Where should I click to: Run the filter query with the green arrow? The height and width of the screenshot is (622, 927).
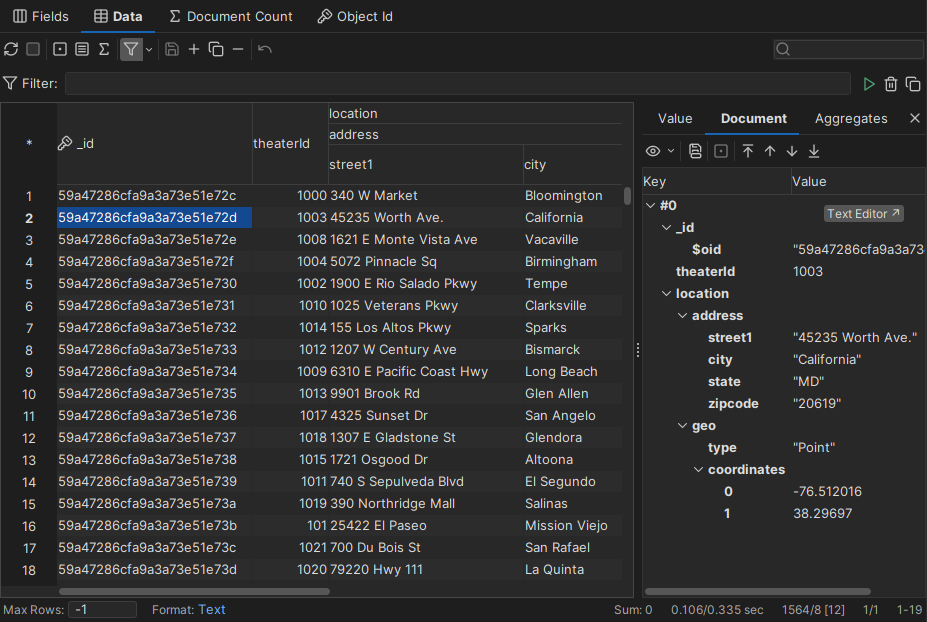point(868,84)
